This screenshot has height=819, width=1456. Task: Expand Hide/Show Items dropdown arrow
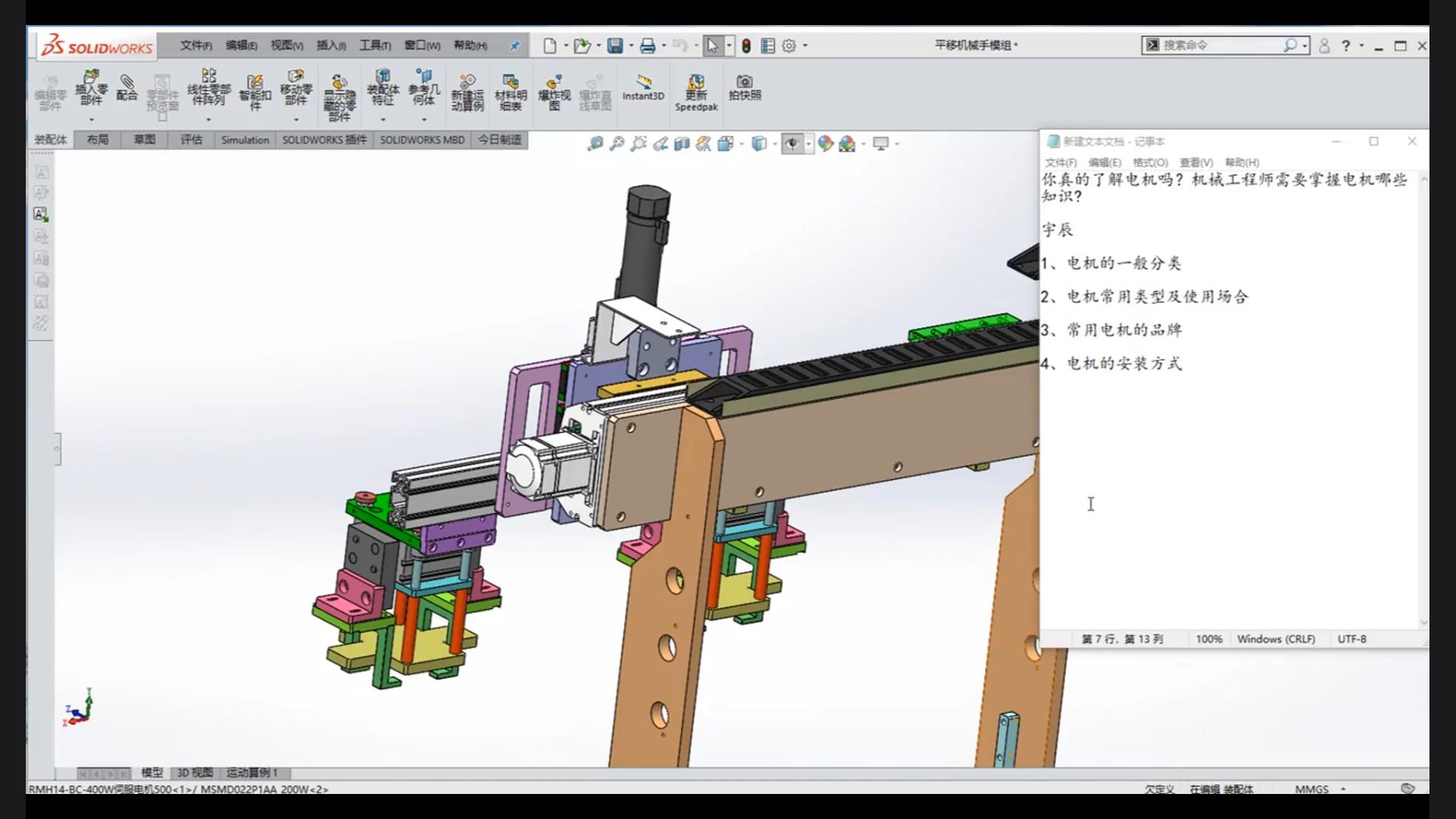tap(809, 143)
